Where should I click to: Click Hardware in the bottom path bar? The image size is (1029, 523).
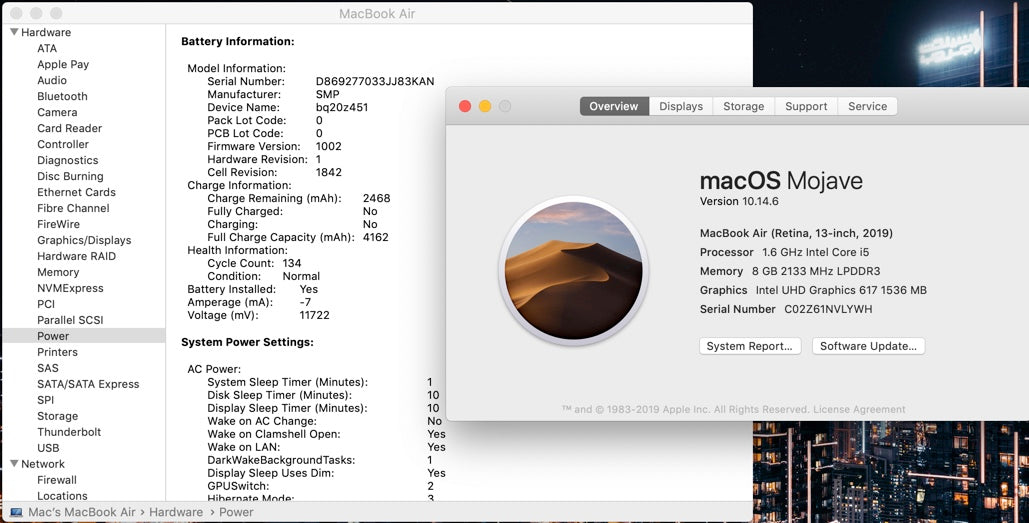(176, 512)
